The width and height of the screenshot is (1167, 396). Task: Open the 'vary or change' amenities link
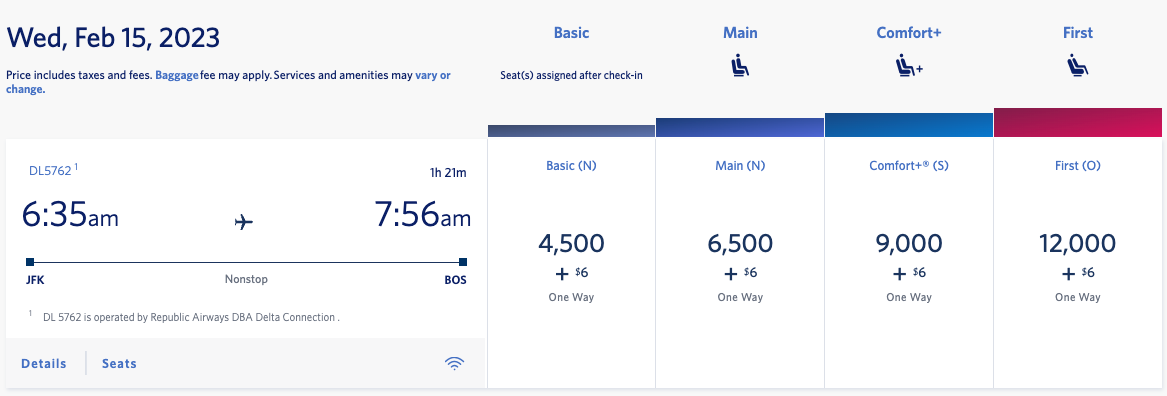coord(228,82)
